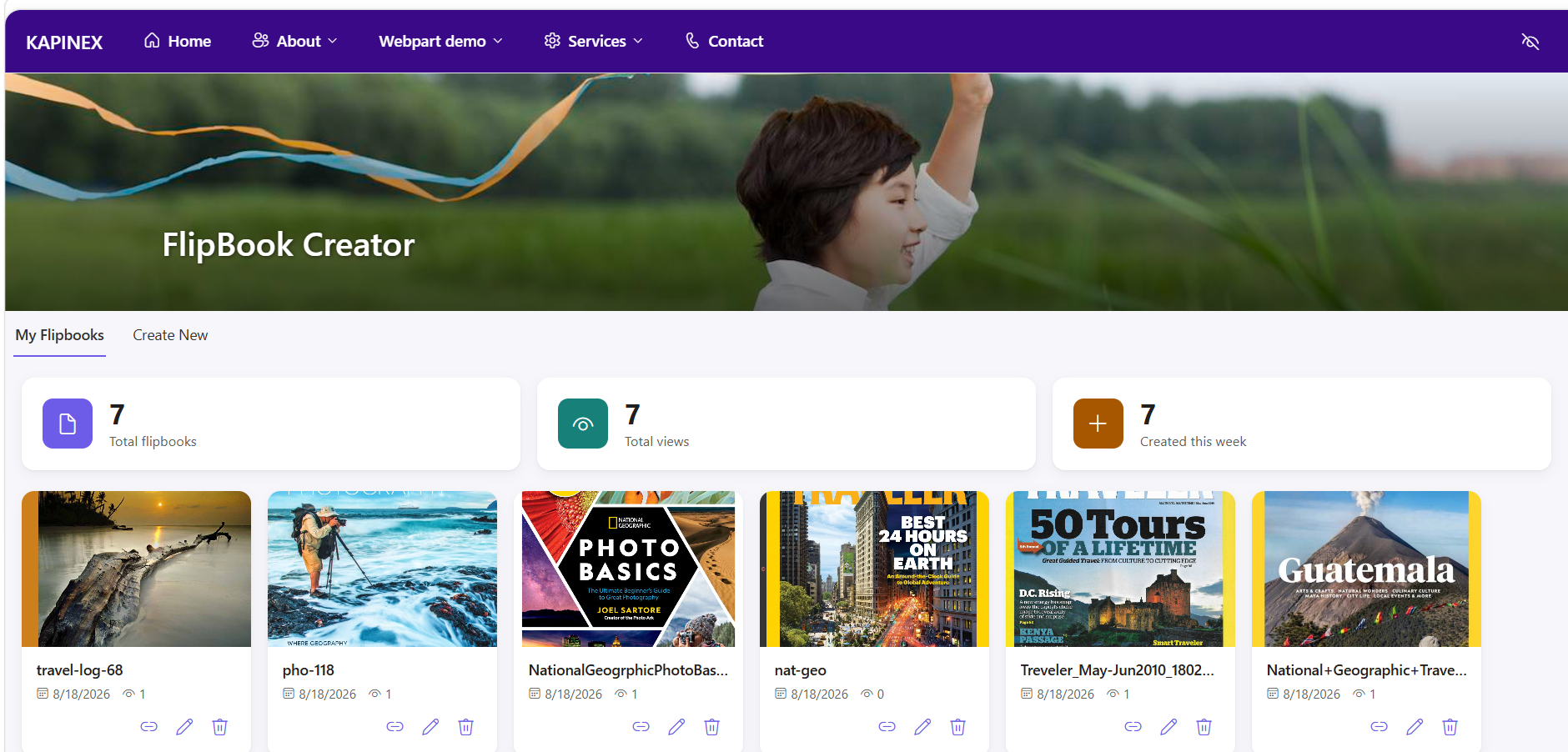Edit NationalGeogrphicPhotoBas flipbook with pencil icon
The image size is (1568, 752).
tap(676, 727)
